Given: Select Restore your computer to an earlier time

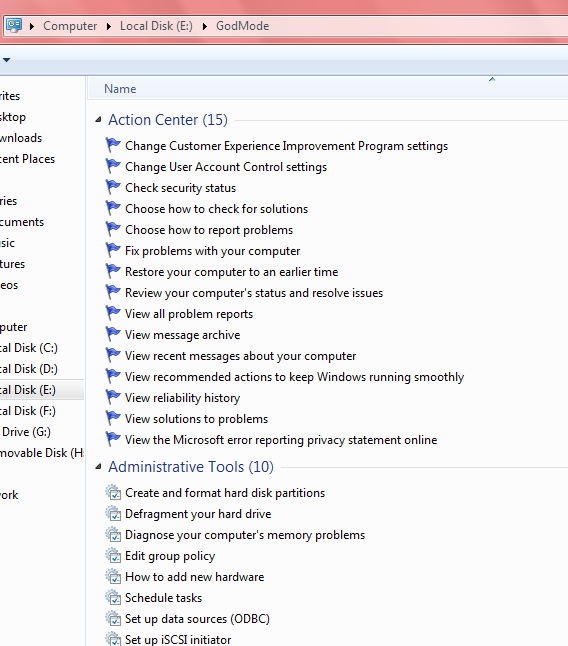Looking at the screenshot, I should 231,272.
